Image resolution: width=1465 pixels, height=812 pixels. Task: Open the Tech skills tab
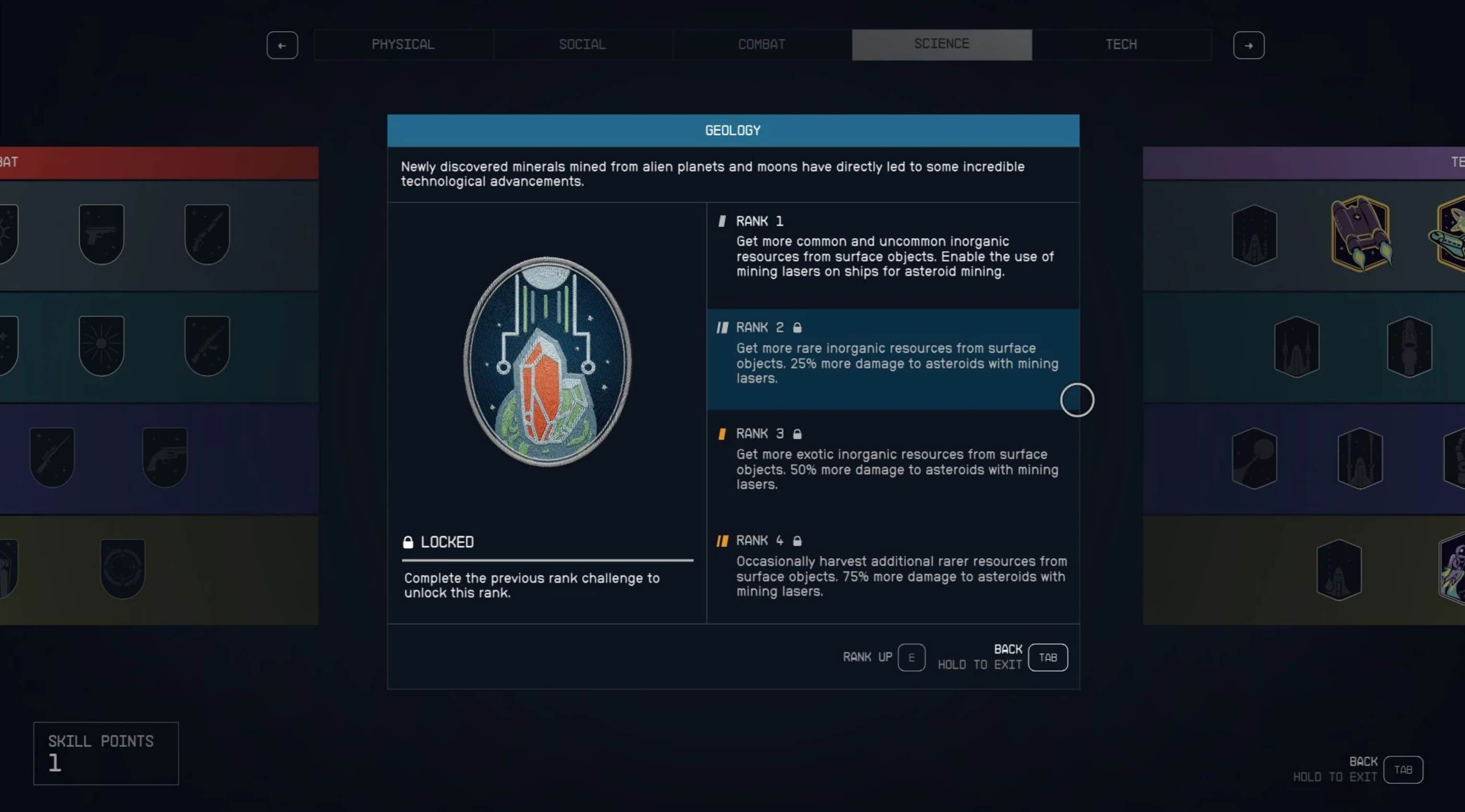[1121, 44]
